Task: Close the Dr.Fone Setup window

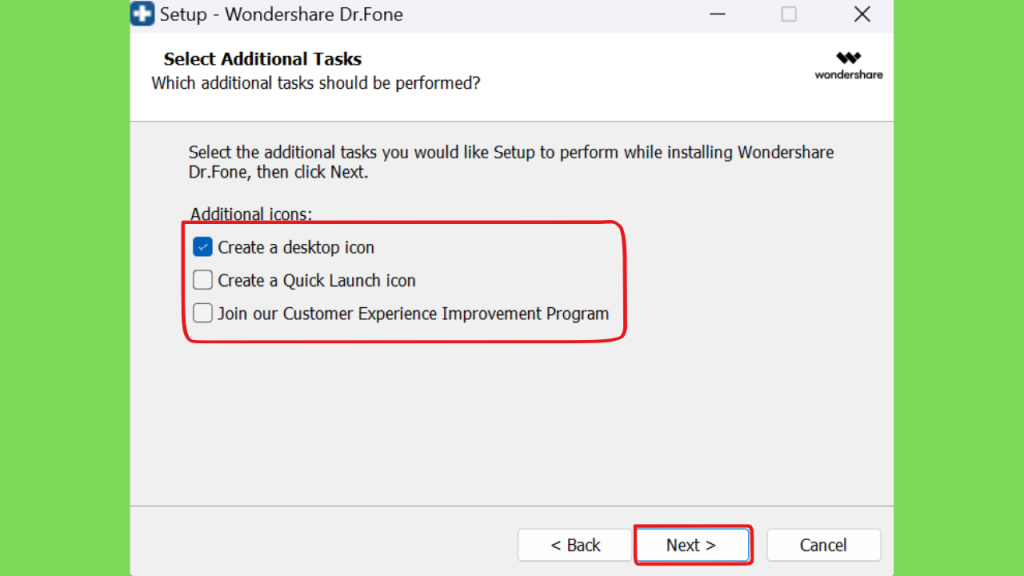Action: click(862, 14)
